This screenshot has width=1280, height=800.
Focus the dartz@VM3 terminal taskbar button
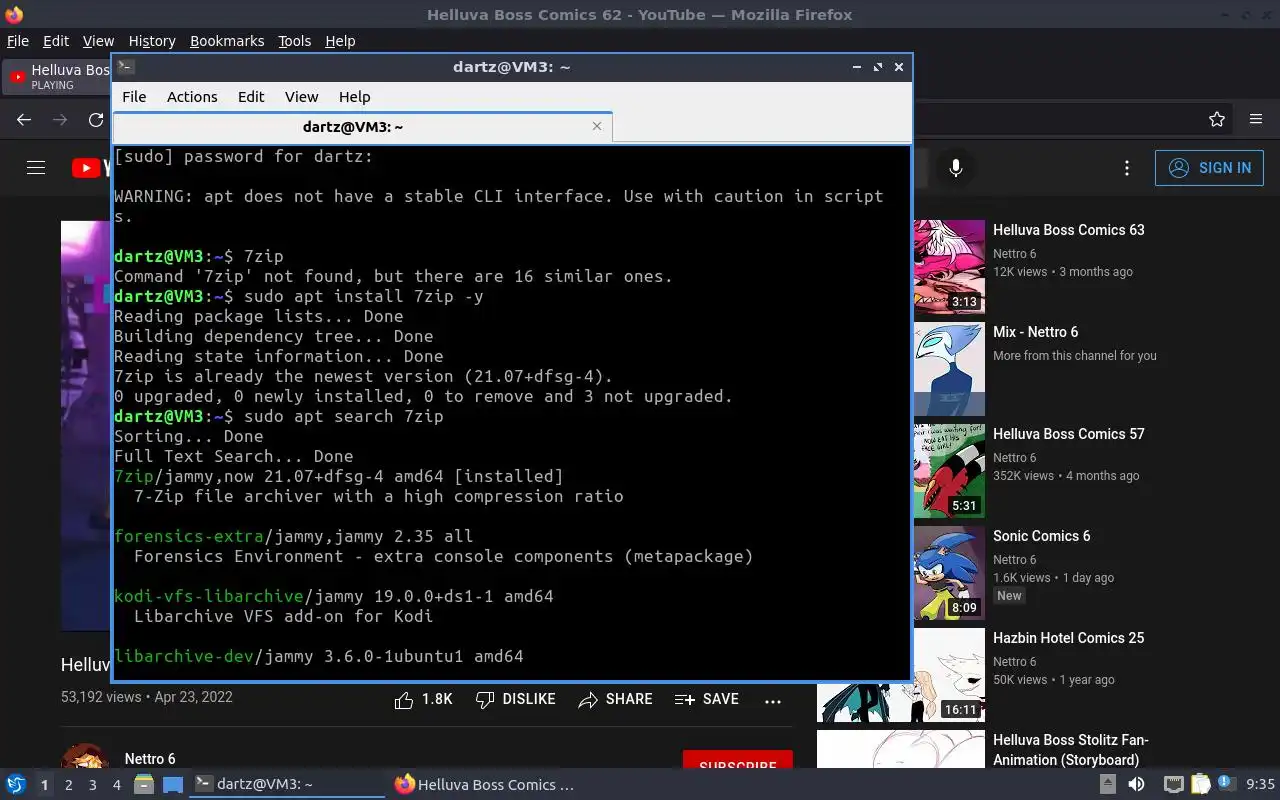(x=288, y=785)
